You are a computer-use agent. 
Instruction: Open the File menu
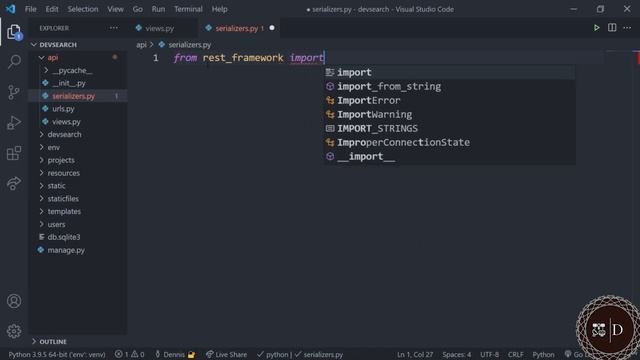tap(31, 9)
